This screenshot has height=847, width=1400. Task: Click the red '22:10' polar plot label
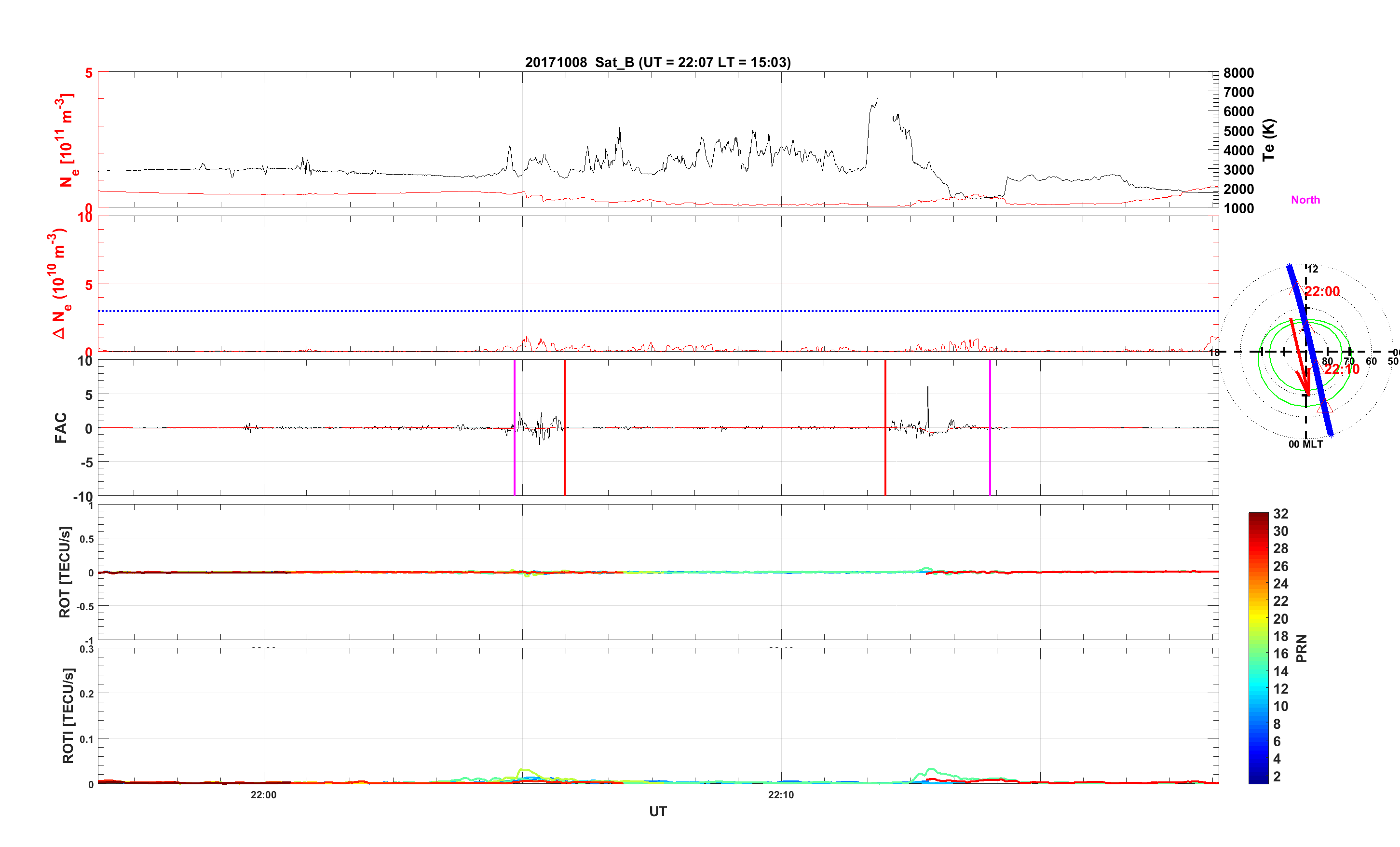(1342, 369)
